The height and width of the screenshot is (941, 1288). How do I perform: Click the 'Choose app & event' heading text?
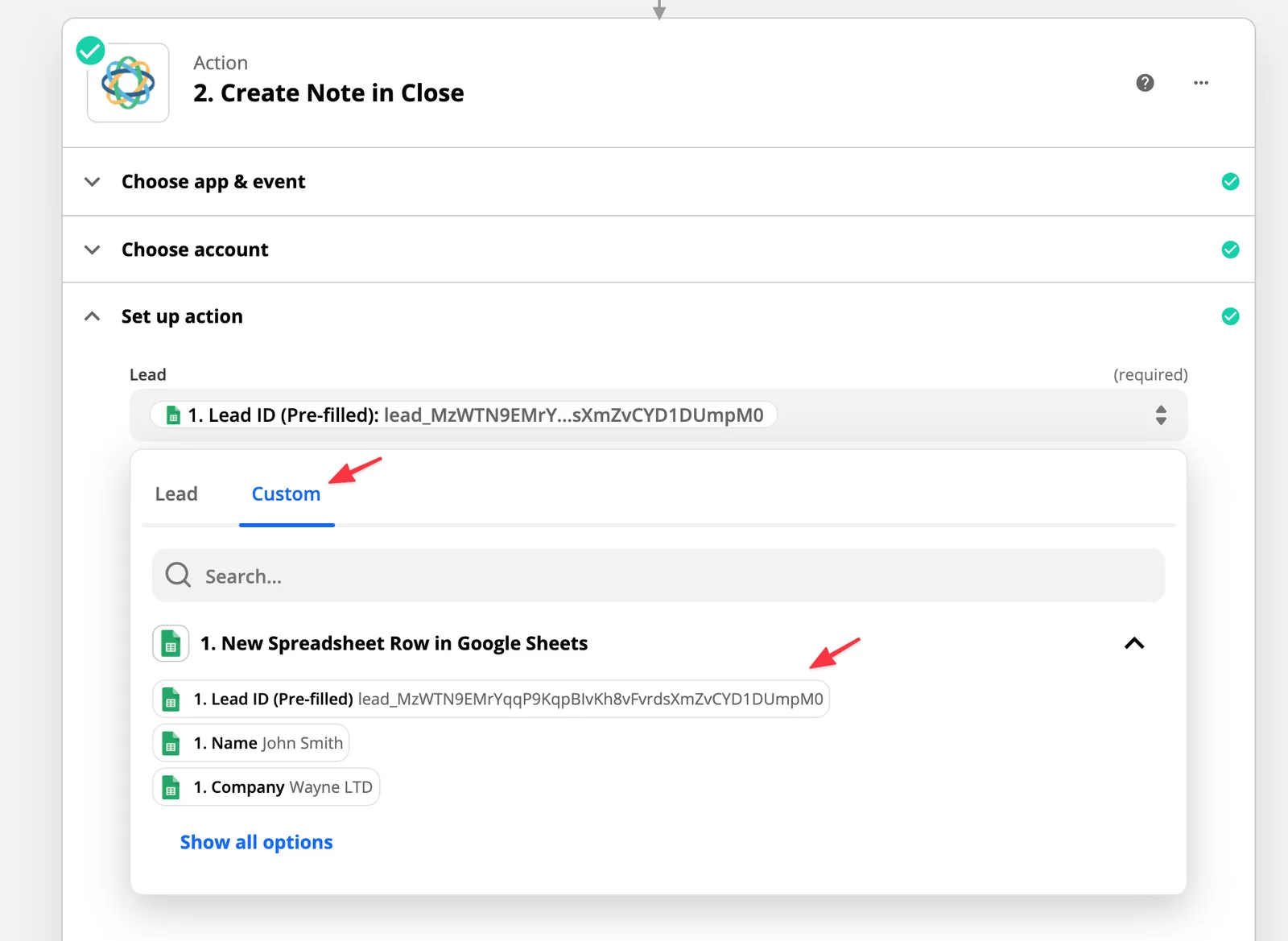(x=213, y=182)
